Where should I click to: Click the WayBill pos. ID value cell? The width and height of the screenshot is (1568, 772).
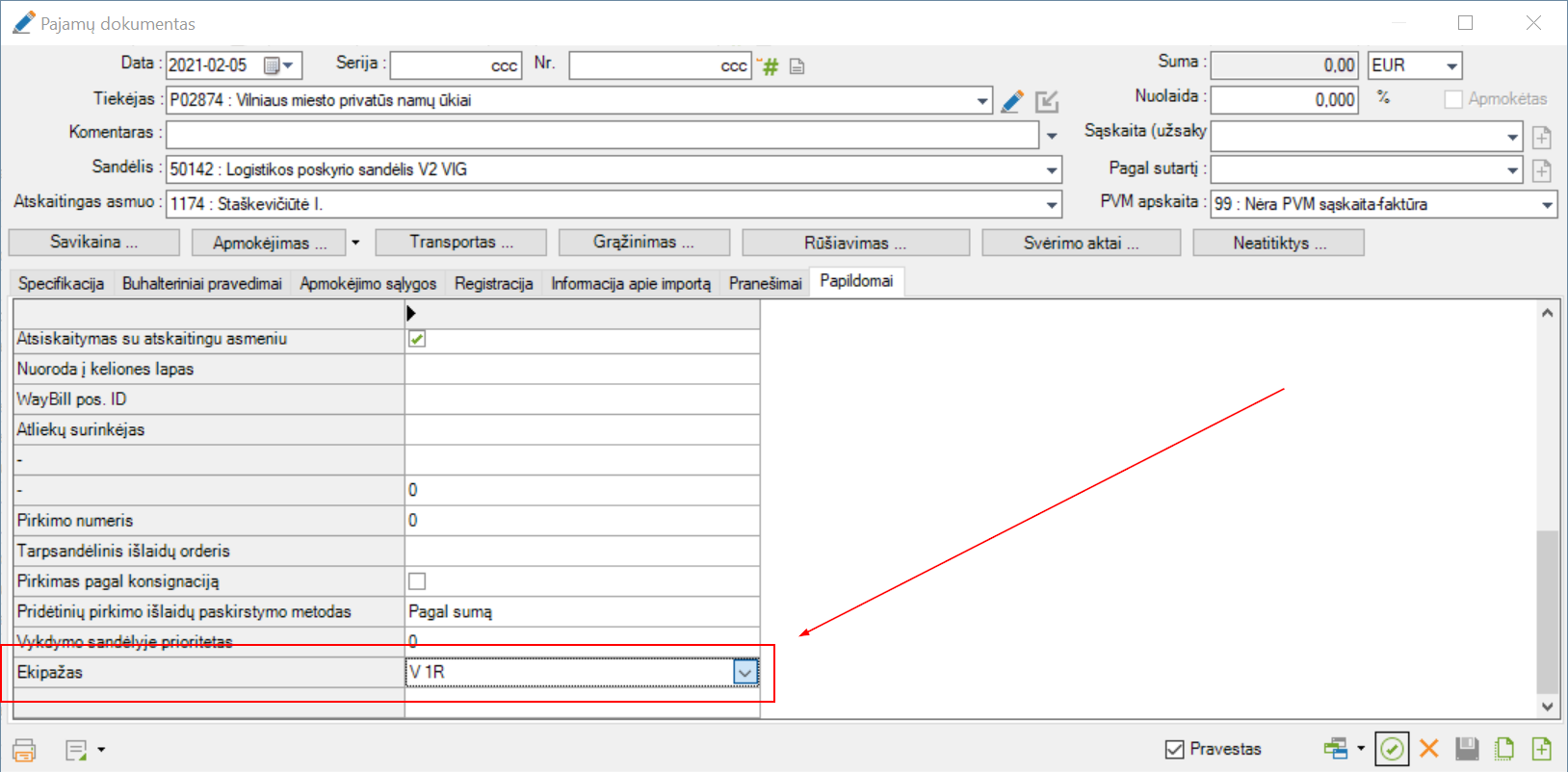582,399
